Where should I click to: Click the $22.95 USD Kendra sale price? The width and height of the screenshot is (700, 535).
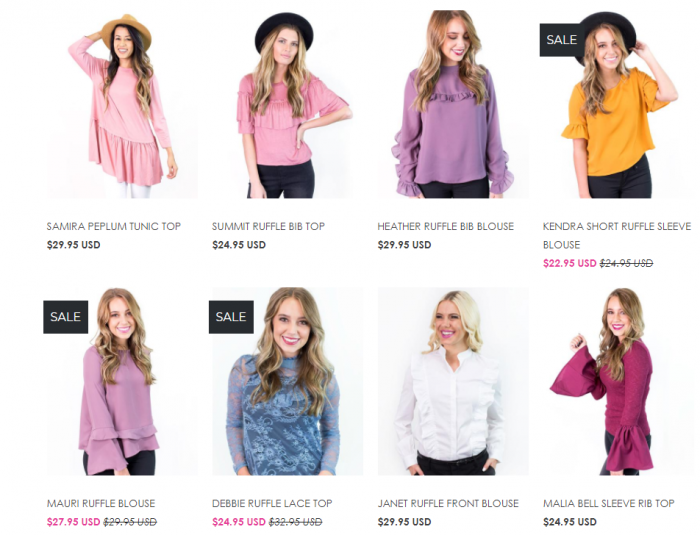[x=570, y=263]
